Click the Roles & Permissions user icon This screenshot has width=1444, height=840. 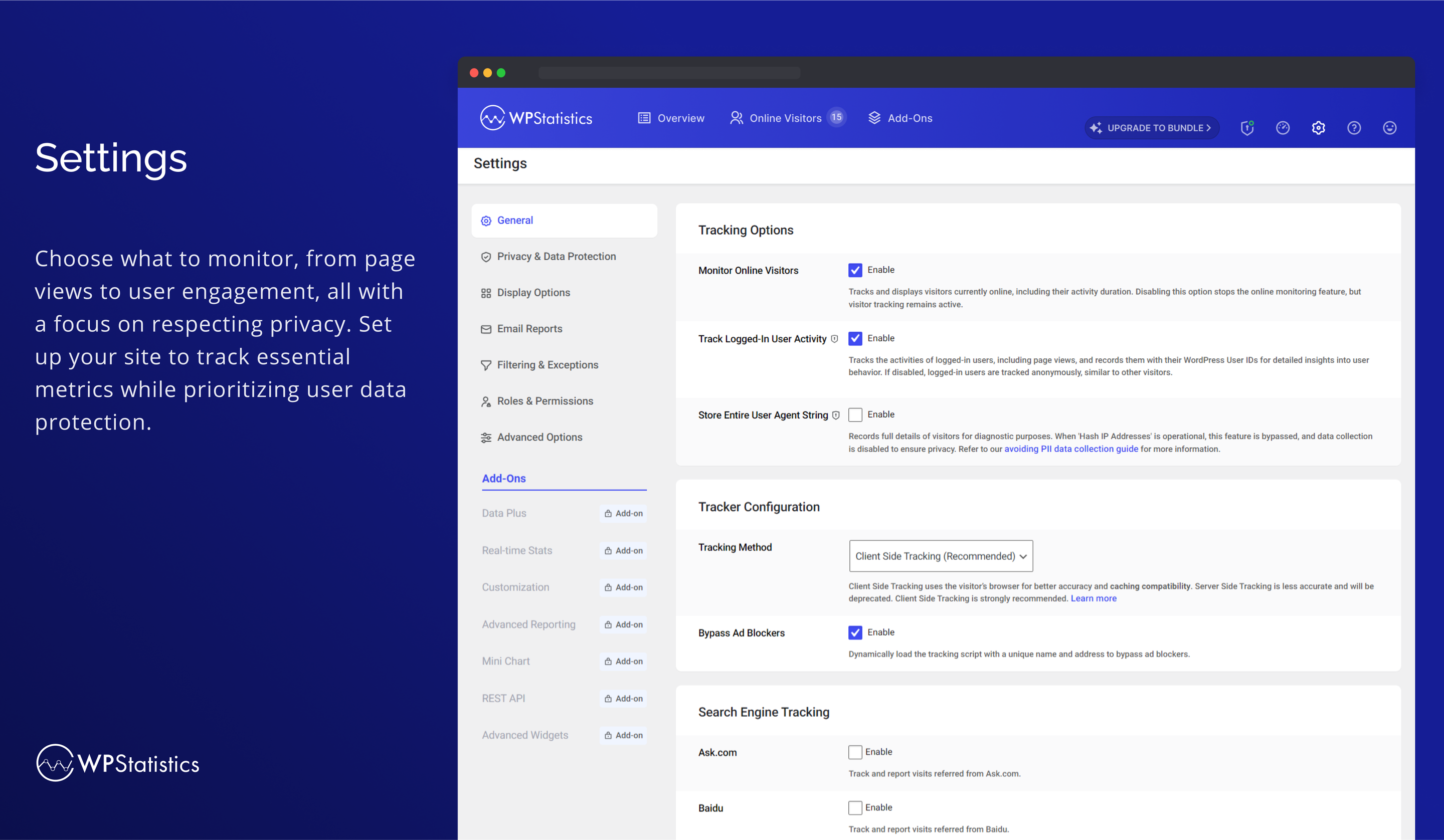point(486,401)
